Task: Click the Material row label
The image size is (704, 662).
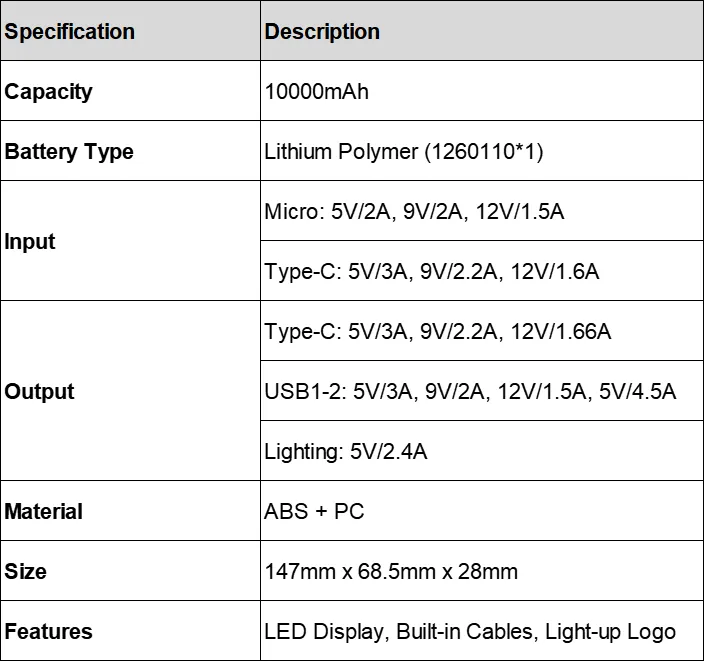Action: click(x=44, y=512)
